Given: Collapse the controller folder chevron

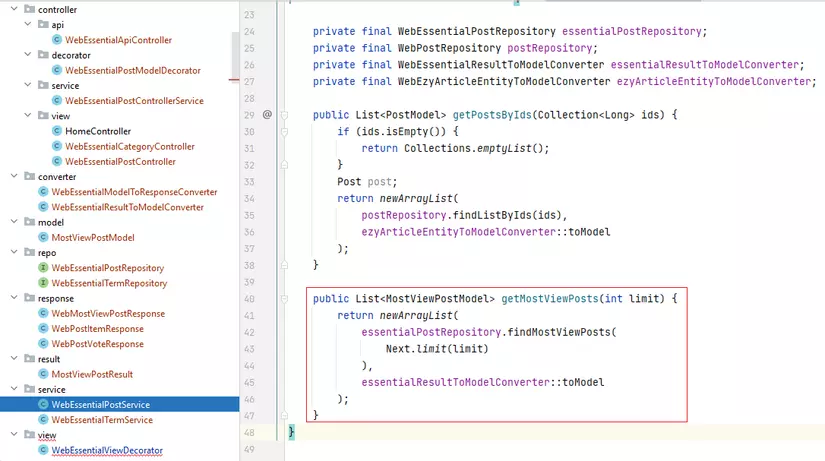Looking at the screenshot, I should 14,9.
